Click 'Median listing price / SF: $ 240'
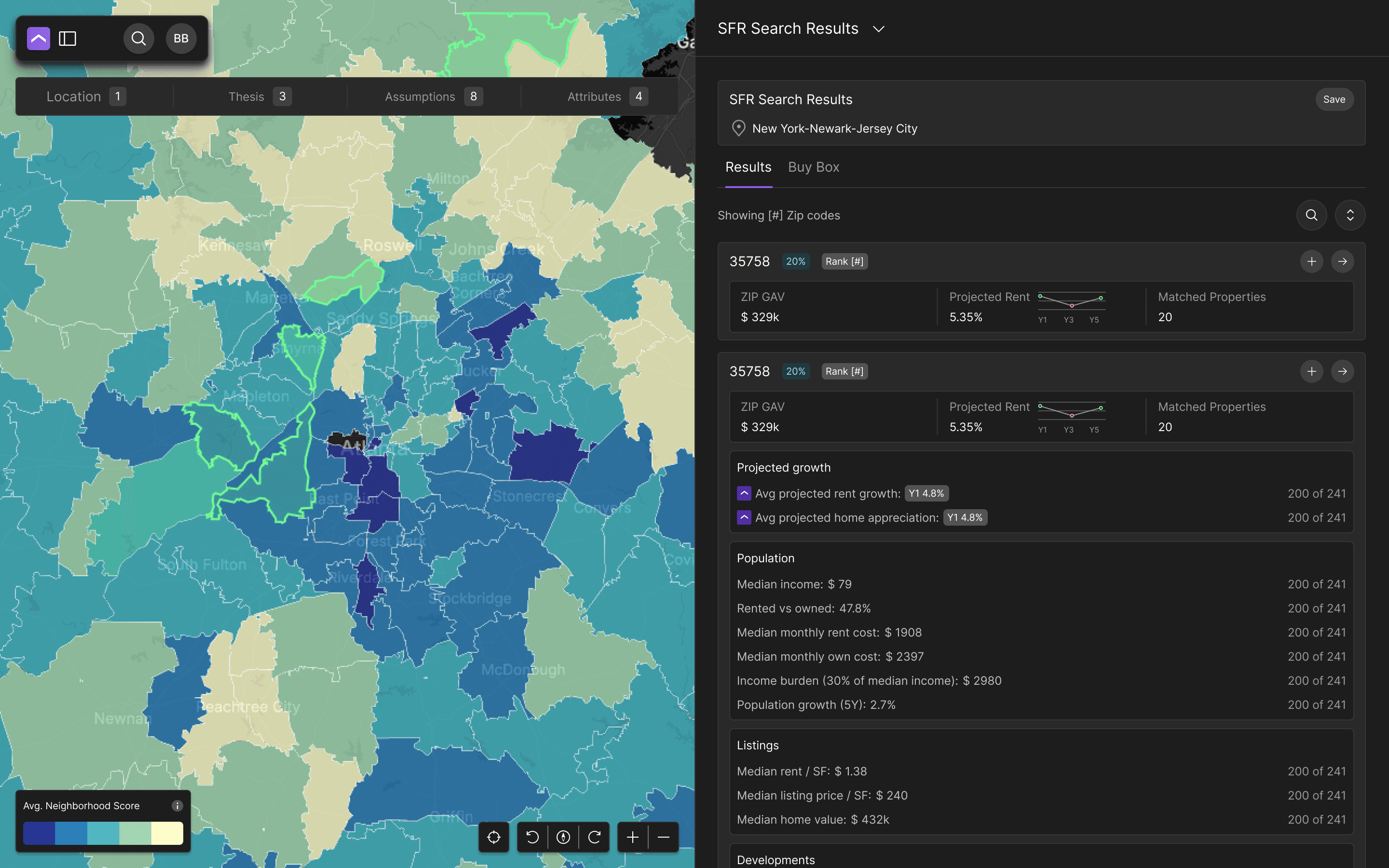 (x=1041, y=796)
